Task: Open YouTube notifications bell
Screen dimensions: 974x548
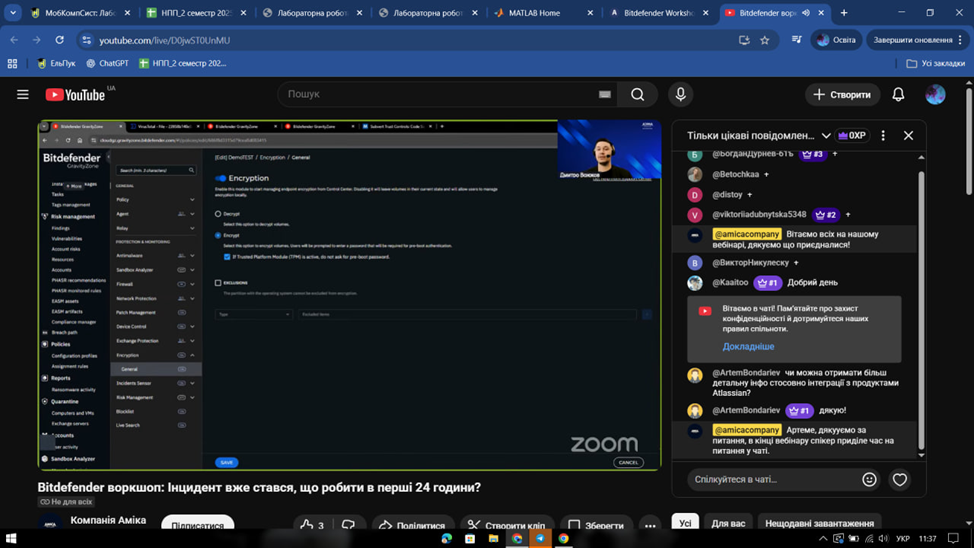Action: [x=898, y=94]
